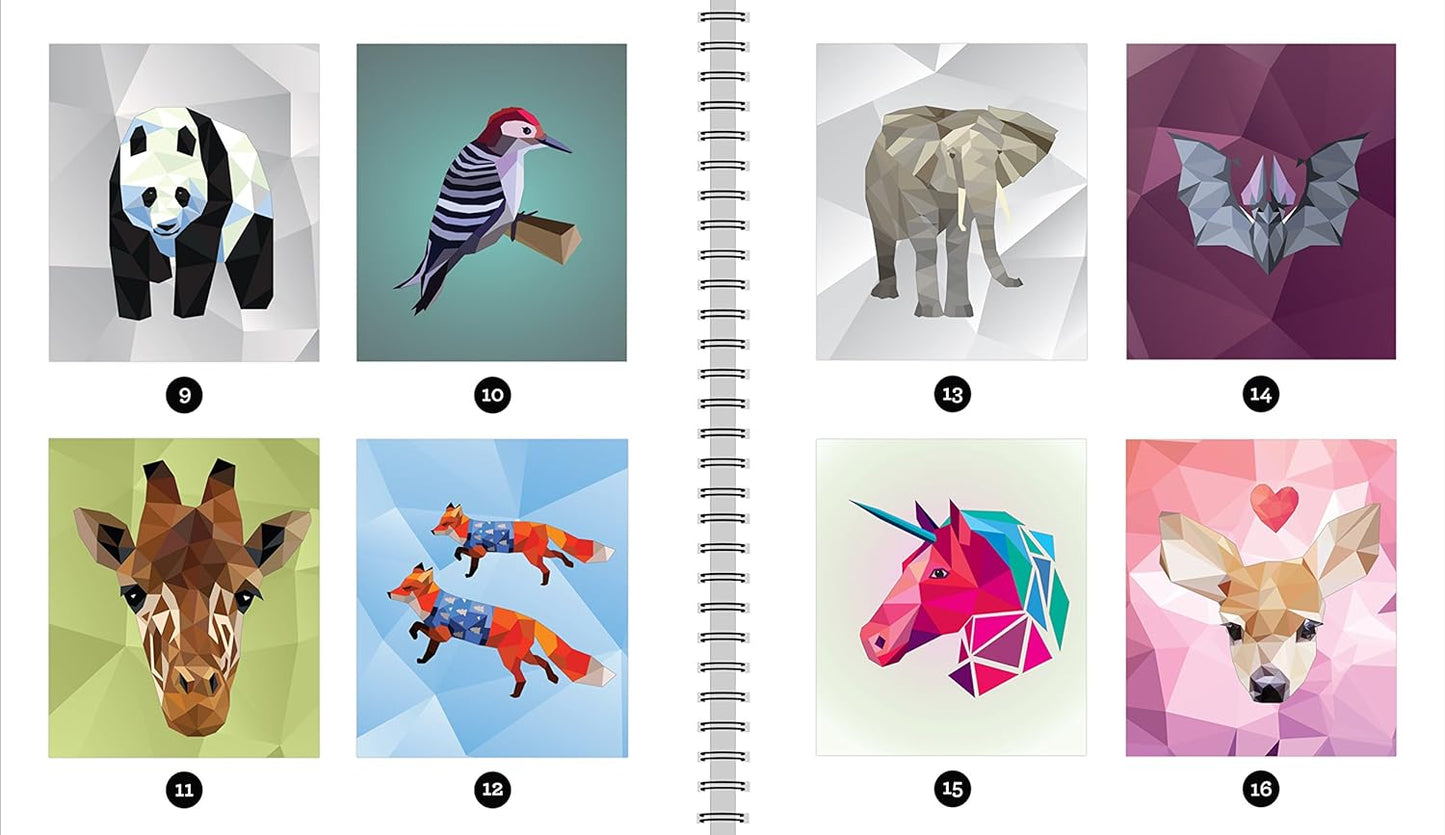
Task: Select the gray elephant illustration
Action: [951, 202]
